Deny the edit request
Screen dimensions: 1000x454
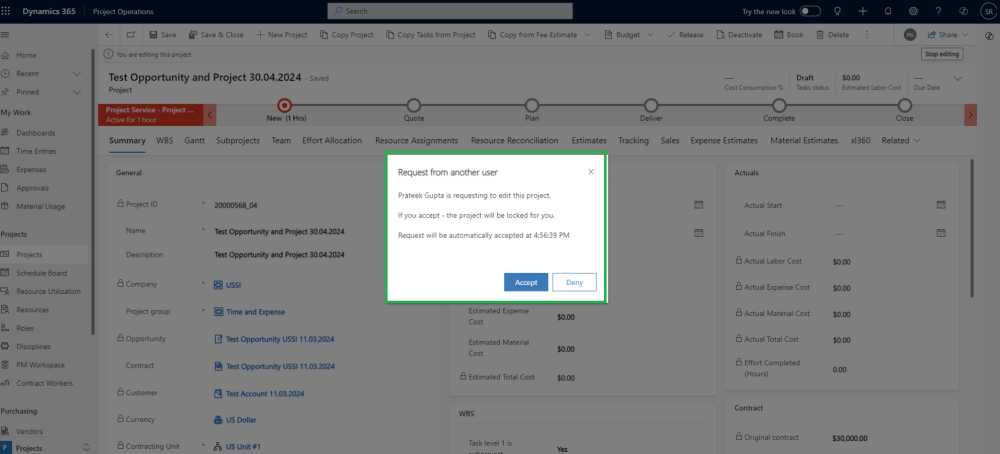[574, 282]
